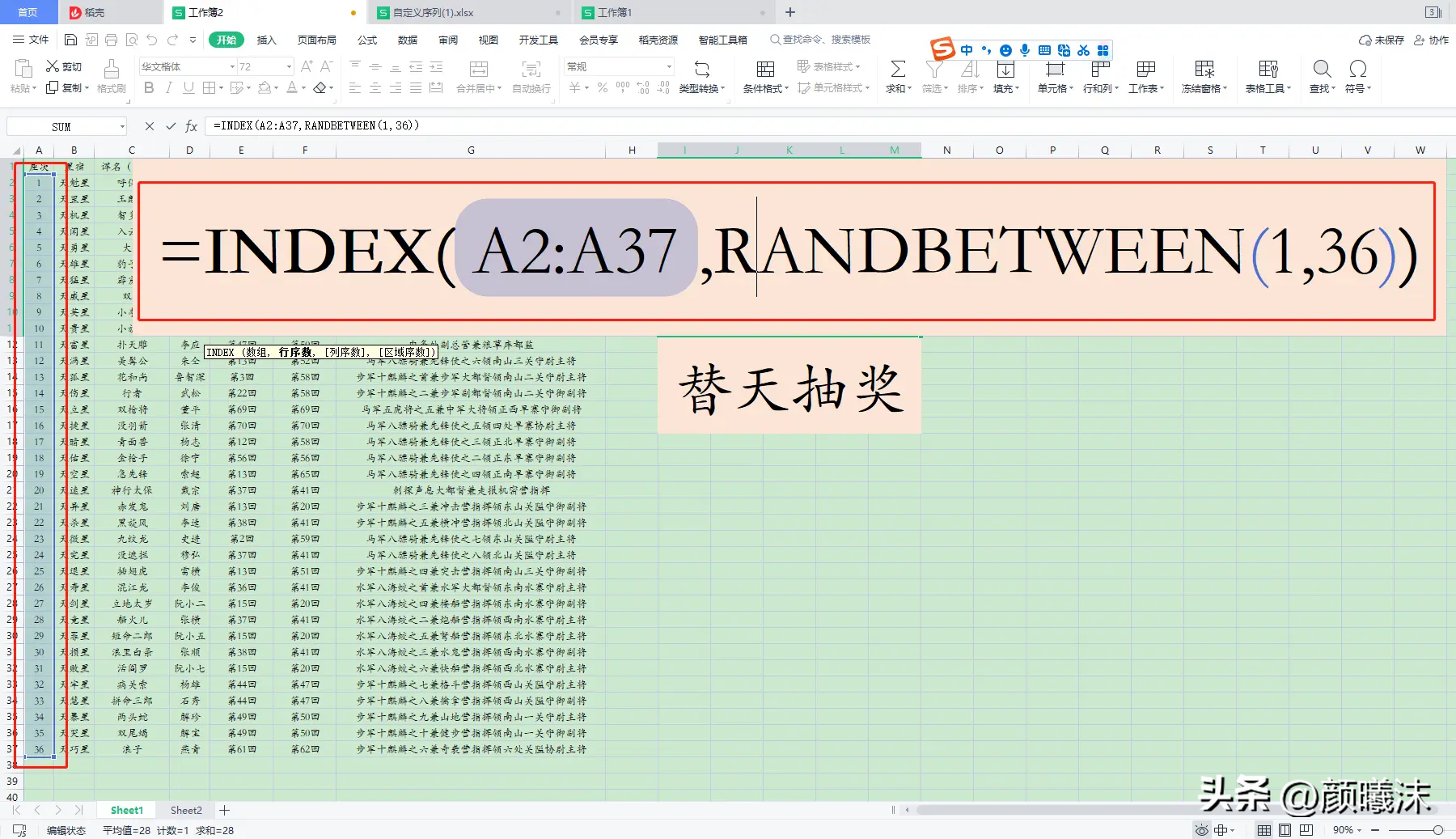Screen dimensions: 1456x839
Task: Switch to the Sheet2 worksheet tab
Action: [186, 810]
